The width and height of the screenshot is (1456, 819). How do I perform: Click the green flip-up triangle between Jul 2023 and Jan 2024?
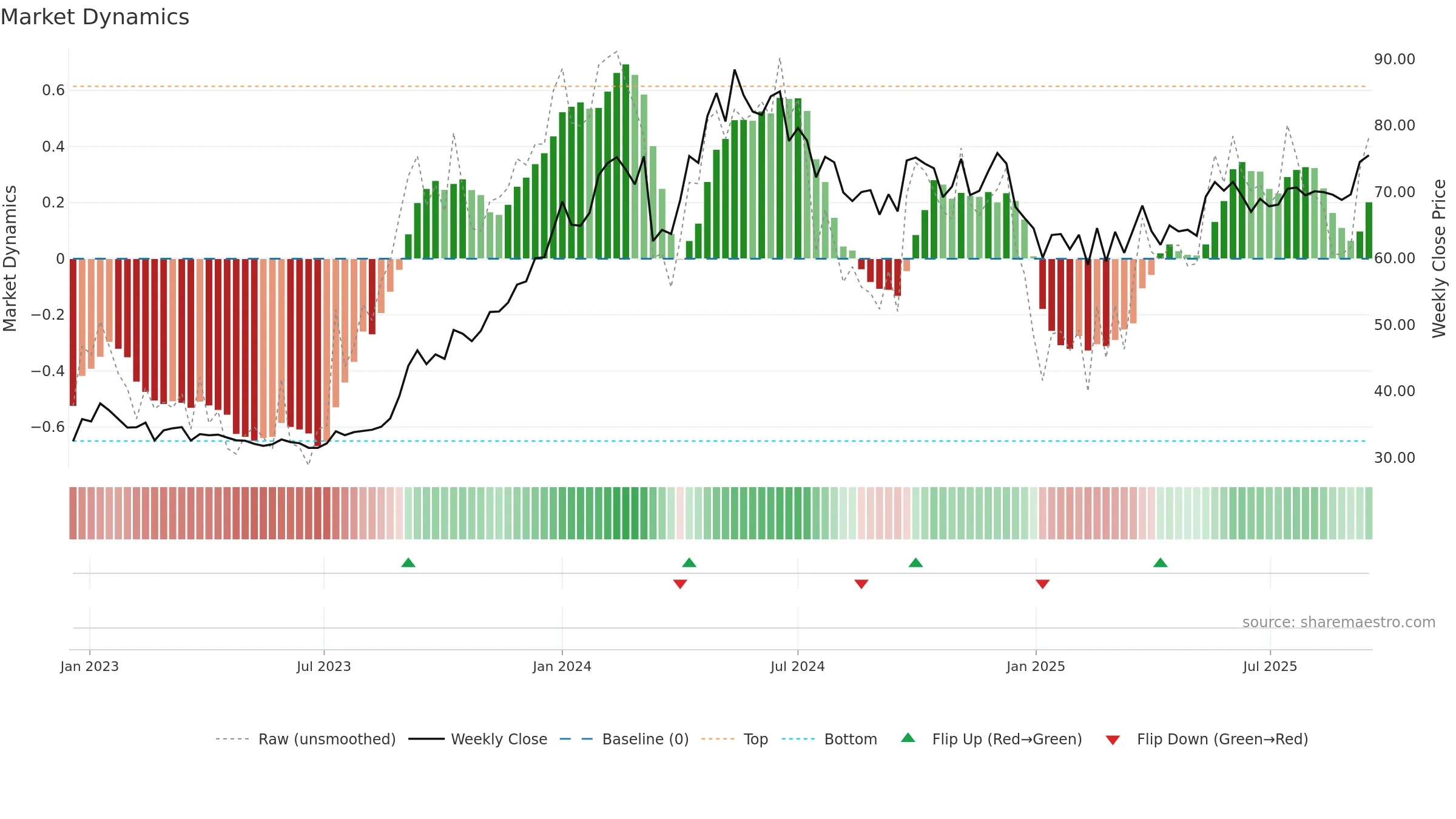(x=408, y=562)
